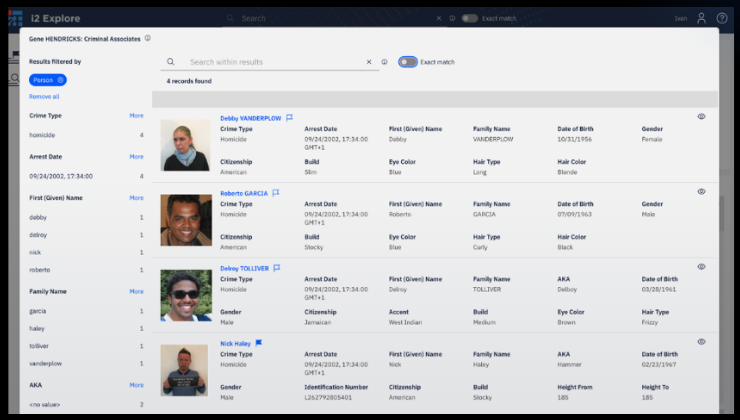Screen dimensions: 740x420
Task: Click info icon next to Criminal Associates title
Action: click(148, 38)
